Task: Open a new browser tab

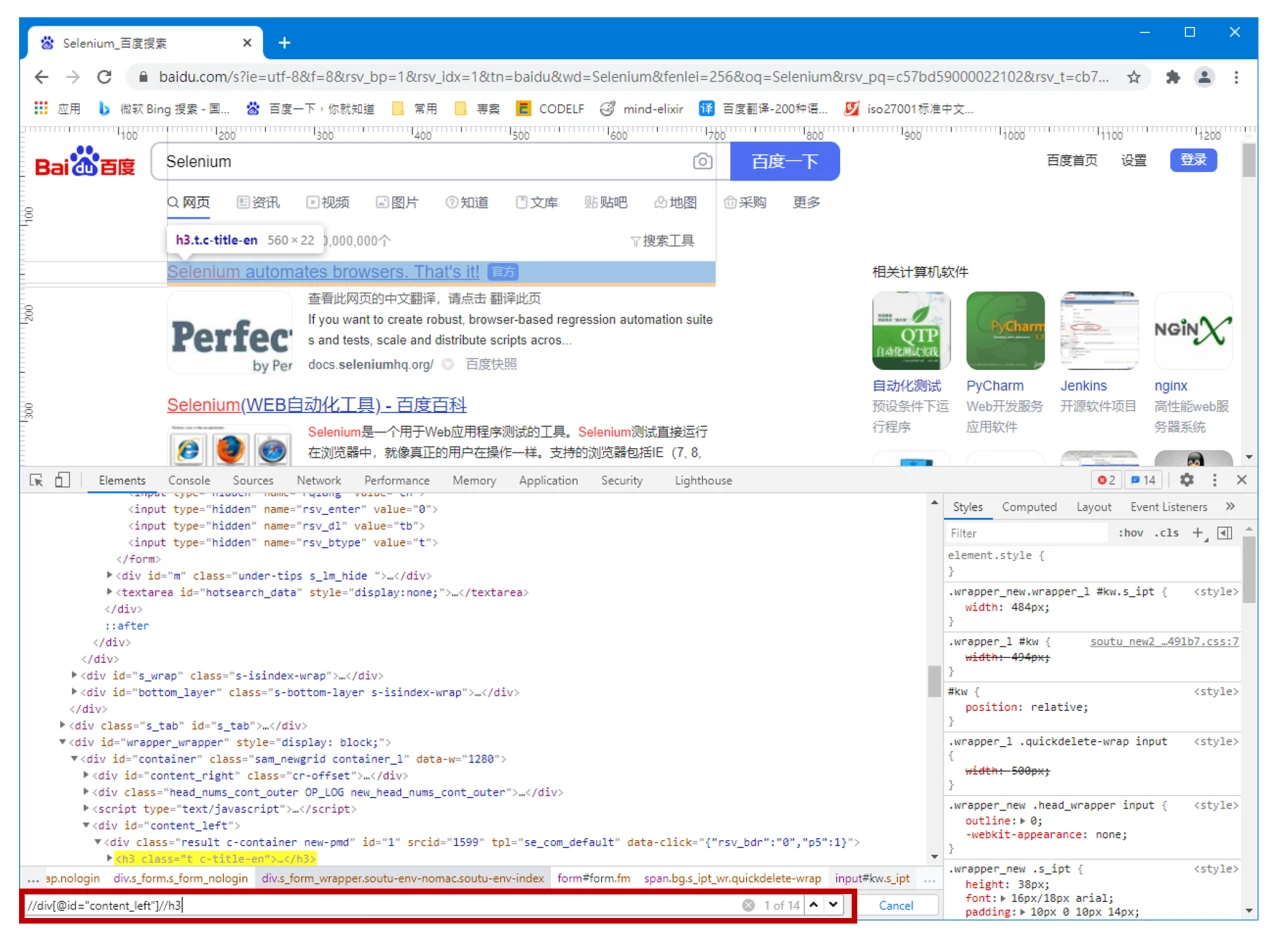Action: coord(284,43)
